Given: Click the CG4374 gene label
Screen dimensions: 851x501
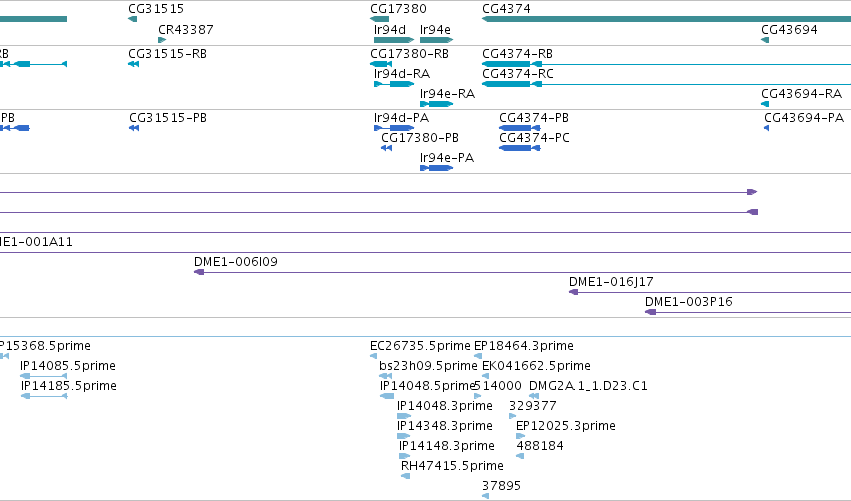Looking at the screenshot, I should coord(506,9).
